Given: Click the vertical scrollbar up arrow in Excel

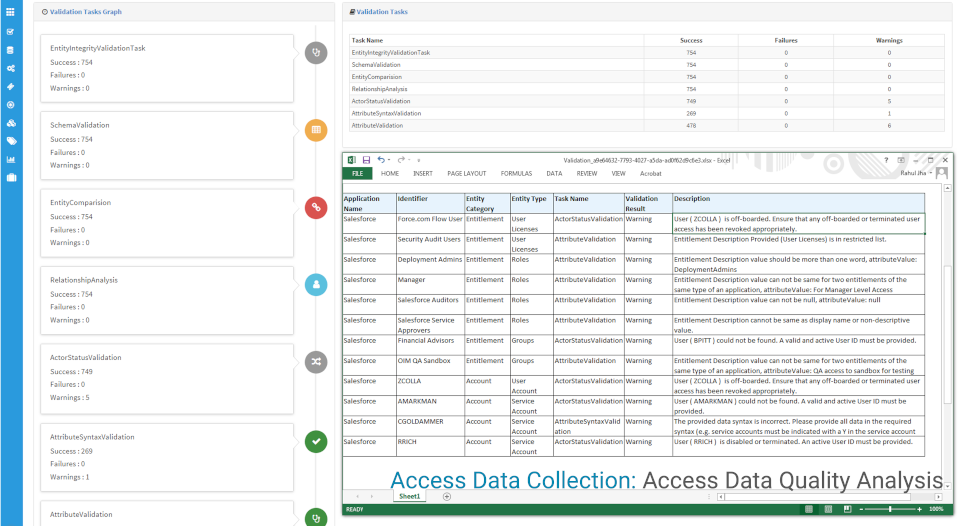Looking at the screenshot, I should (x=948, y=188).
